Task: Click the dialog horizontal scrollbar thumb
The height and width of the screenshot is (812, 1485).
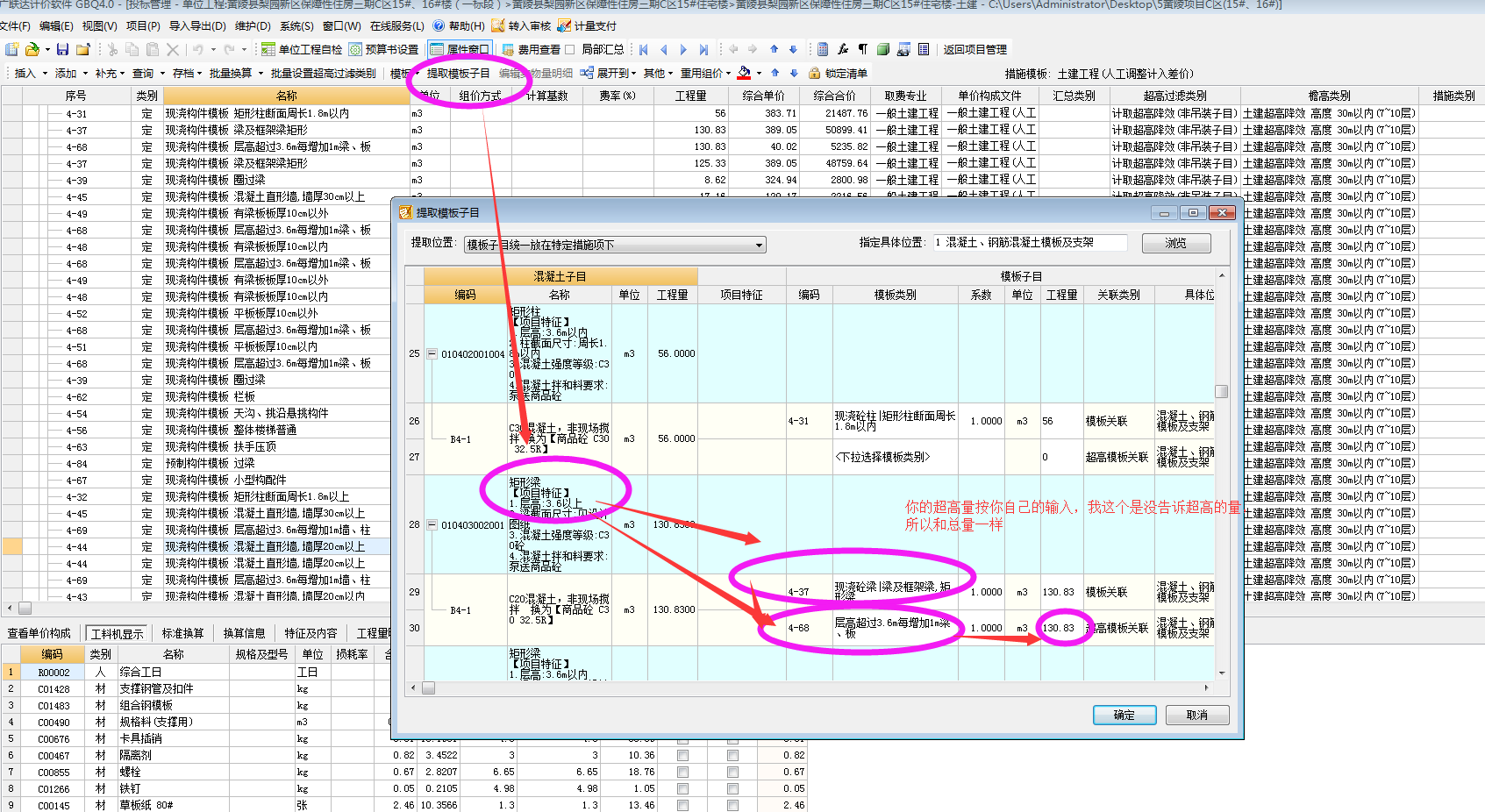Action: pos(429,688)
